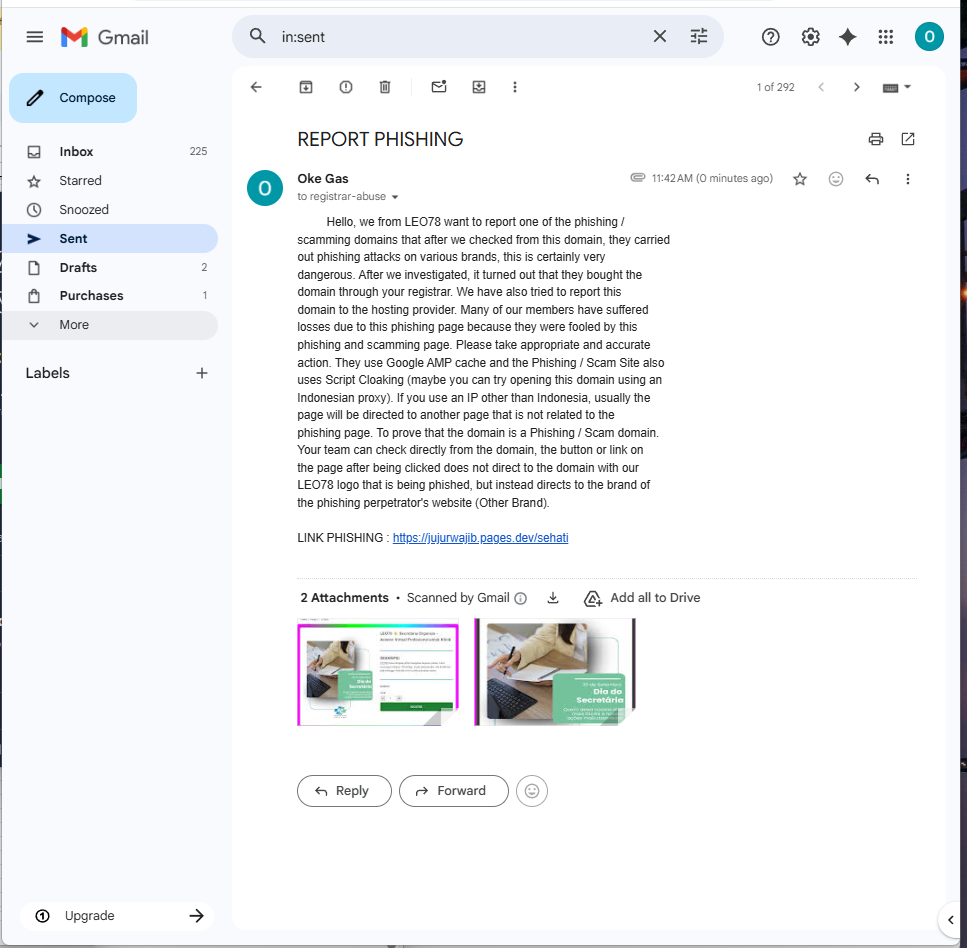Open input tools keyboard dropdown
This screenshot has height=948, width=967.
(897, 88)
